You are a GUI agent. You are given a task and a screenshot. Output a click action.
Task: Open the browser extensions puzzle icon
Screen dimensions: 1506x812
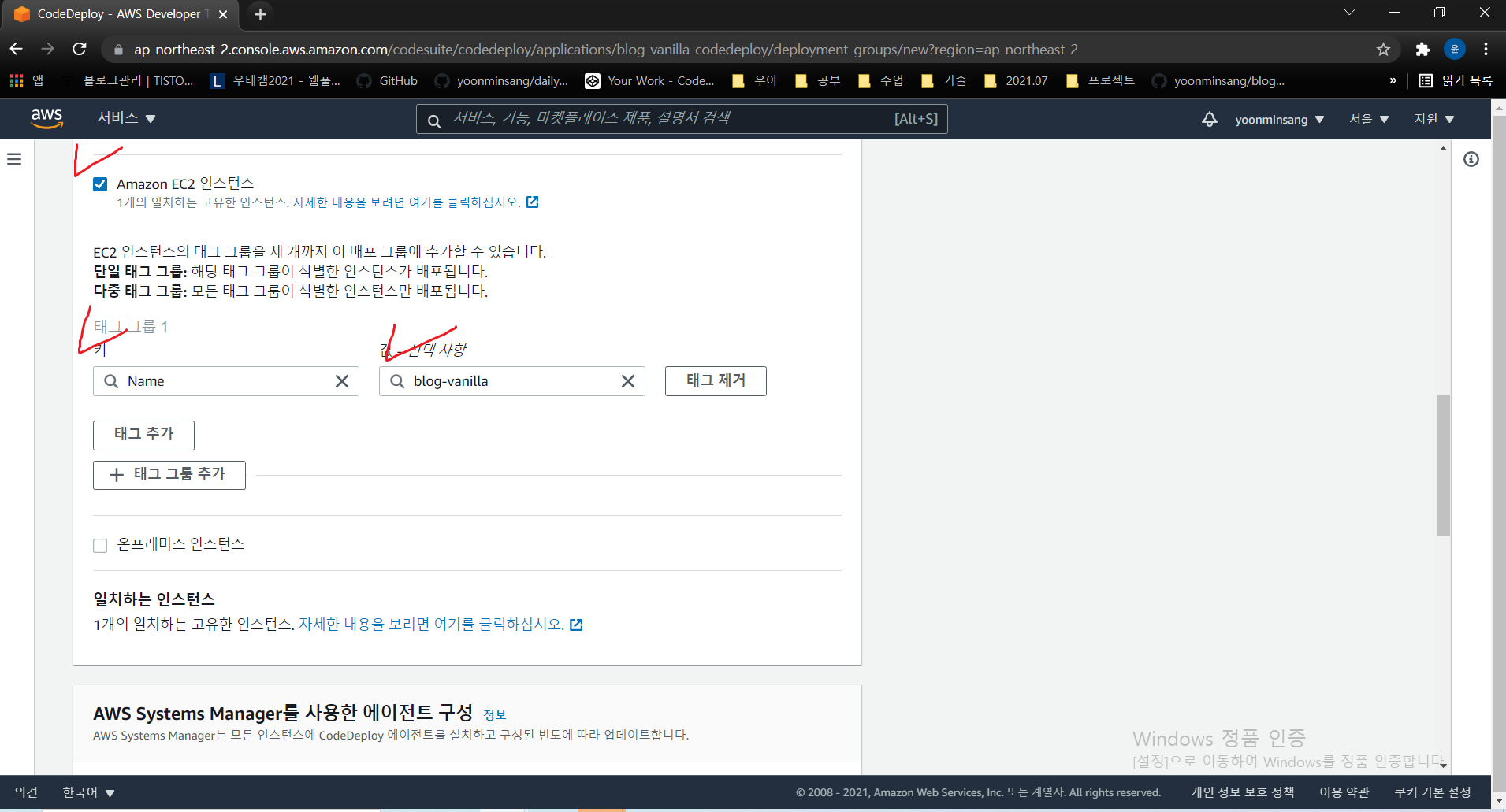pyautogui.click(x=1422, y=50)
